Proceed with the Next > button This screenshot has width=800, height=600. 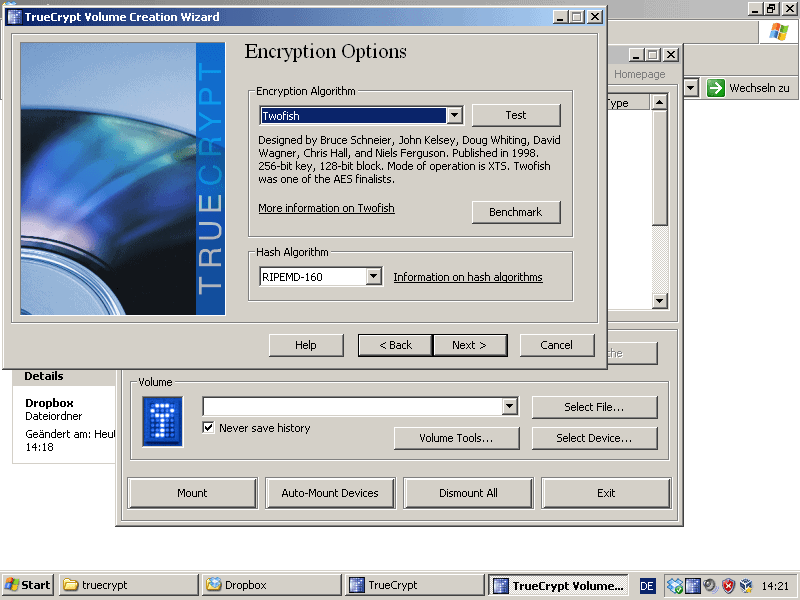(469, 345)
